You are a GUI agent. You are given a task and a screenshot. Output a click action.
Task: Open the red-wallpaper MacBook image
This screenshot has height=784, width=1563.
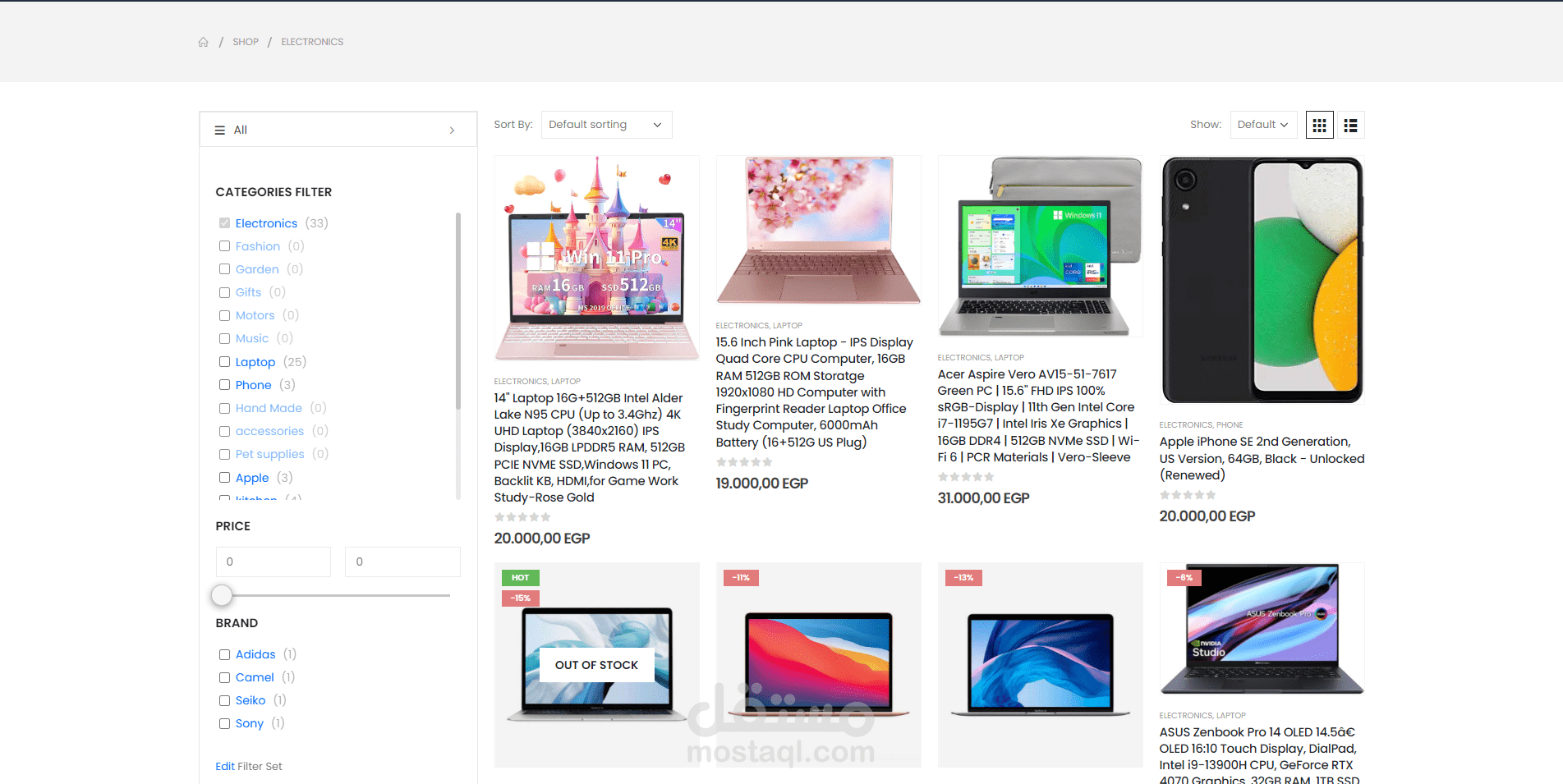(x=819, y=665)
